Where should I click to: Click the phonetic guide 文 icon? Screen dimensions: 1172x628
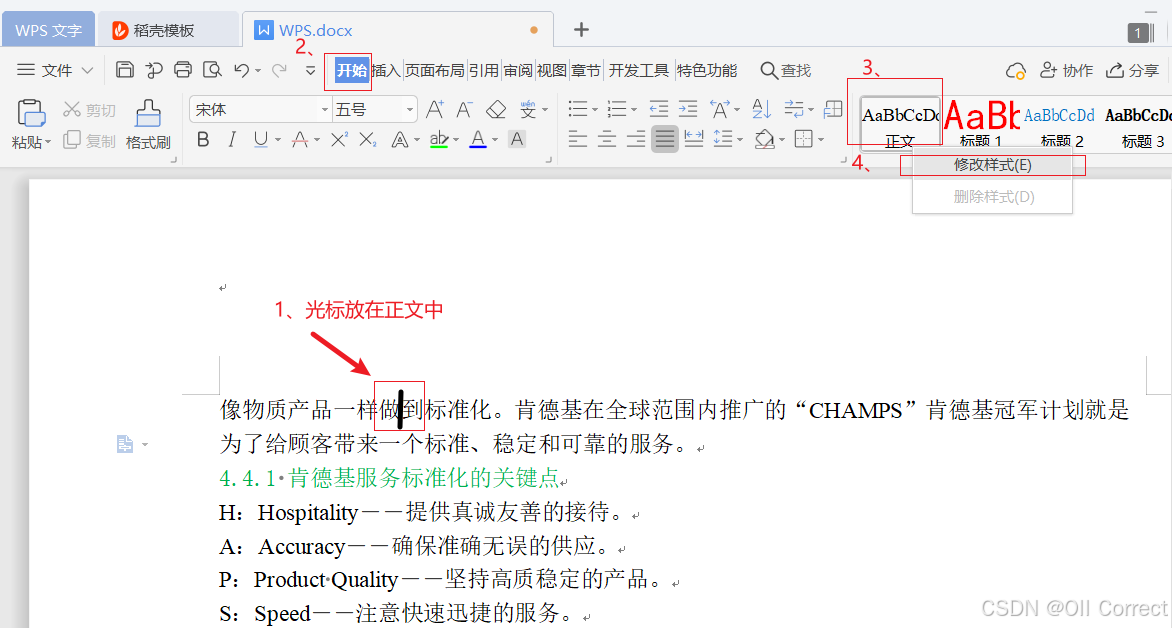[x=528, y=110]
